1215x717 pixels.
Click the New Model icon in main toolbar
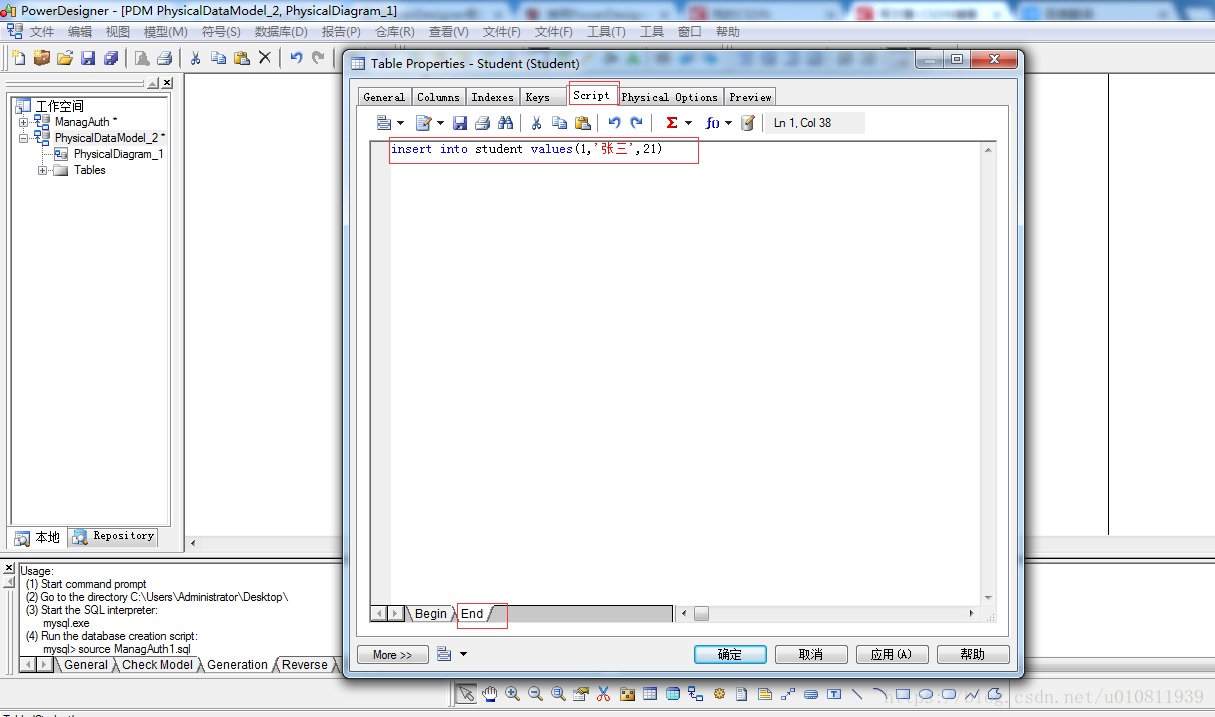(19, 58)
